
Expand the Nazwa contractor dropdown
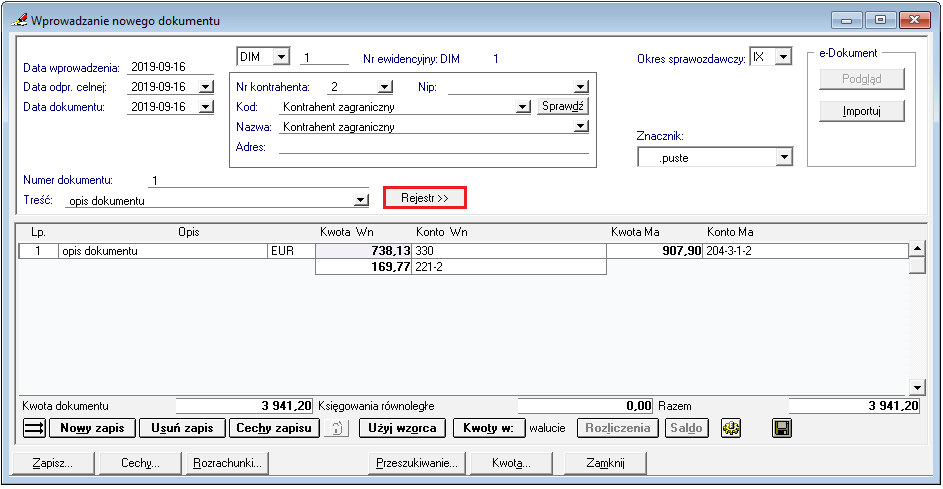580,127
